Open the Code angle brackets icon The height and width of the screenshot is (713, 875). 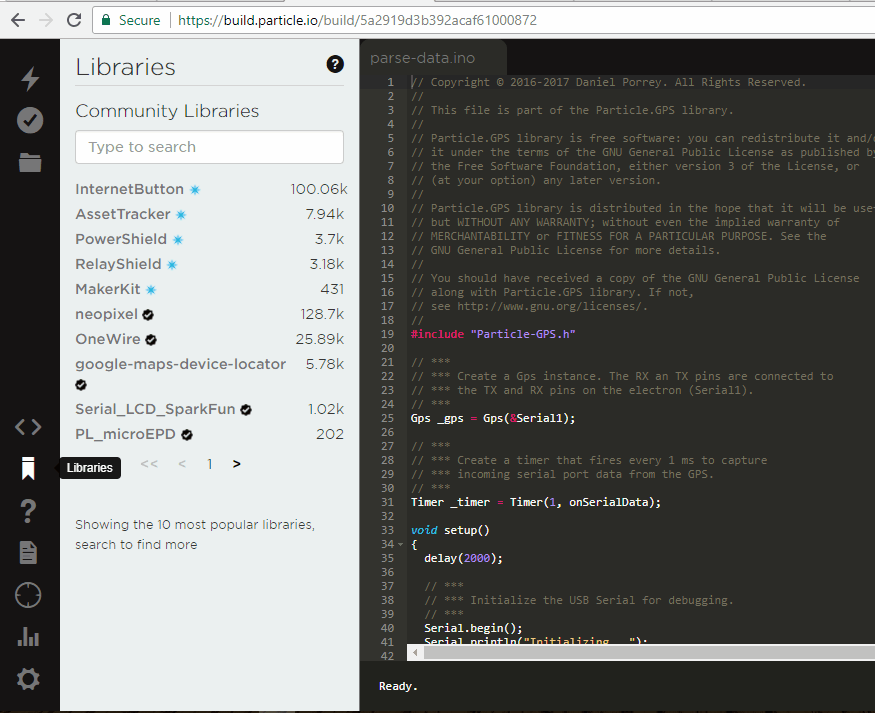pyautogui.click(x=28, y=427)
